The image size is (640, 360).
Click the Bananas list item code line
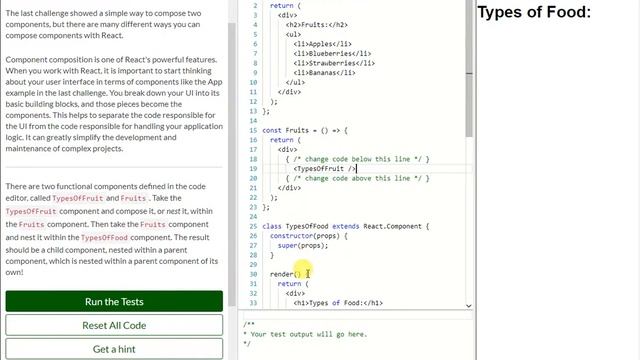324,73
